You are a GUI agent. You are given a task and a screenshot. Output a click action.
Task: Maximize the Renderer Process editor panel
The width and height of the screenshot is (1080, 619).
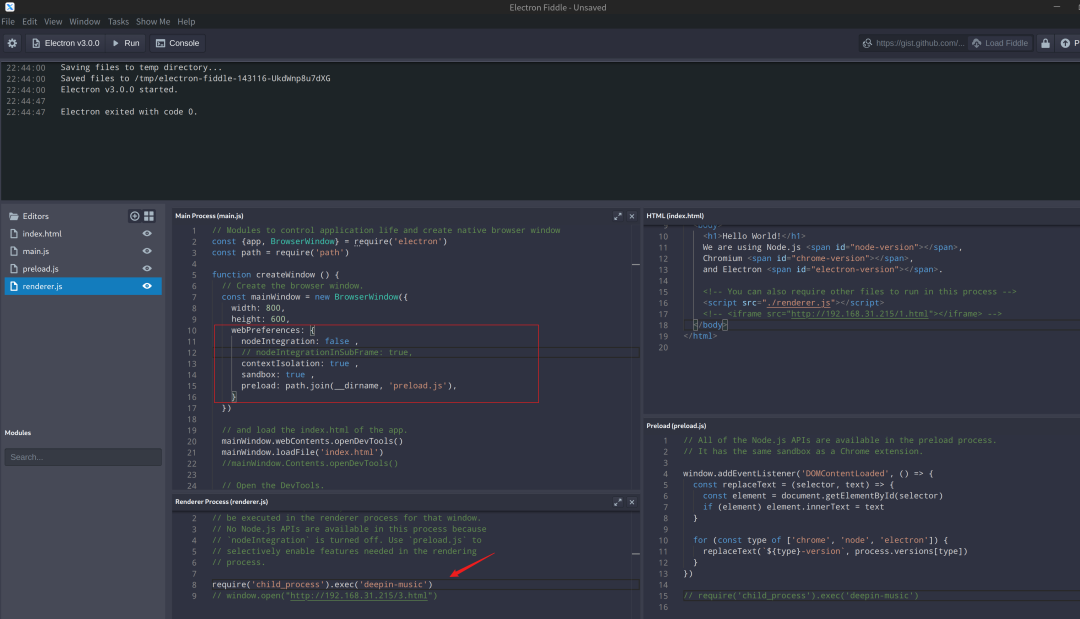(x=618, y=502)
